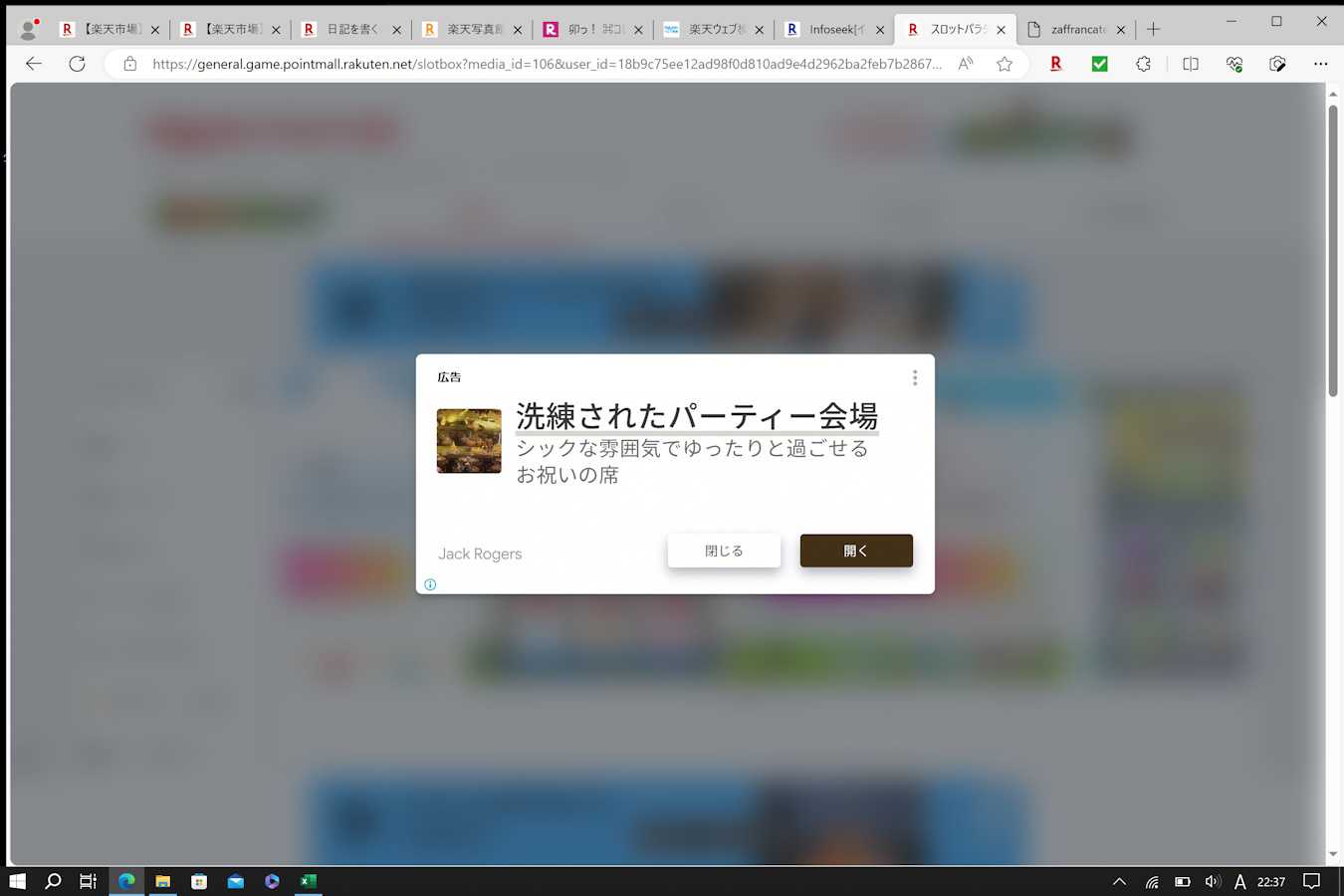This screenshot has height=896, width=1344.
Task: Switch to the Infoseek tab
Action: (x=836, y=30)
